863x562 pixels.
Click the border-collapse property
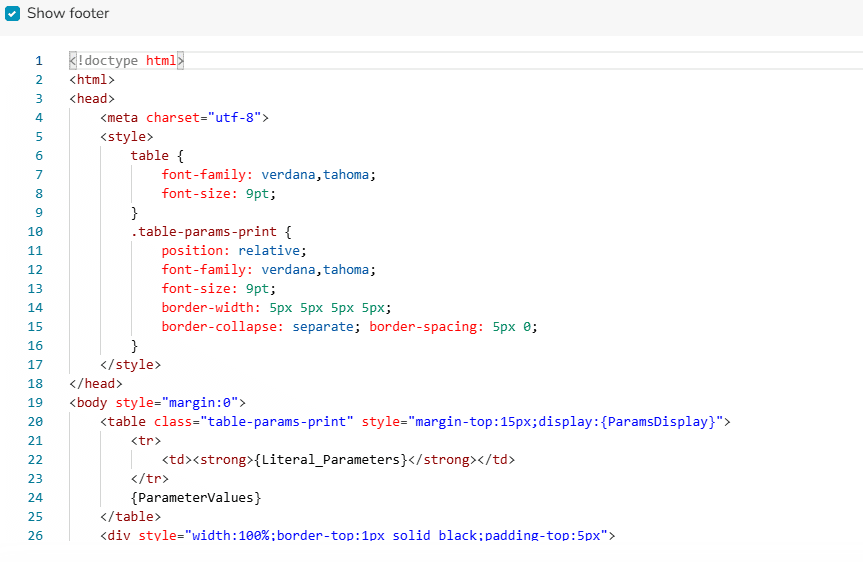225,327
